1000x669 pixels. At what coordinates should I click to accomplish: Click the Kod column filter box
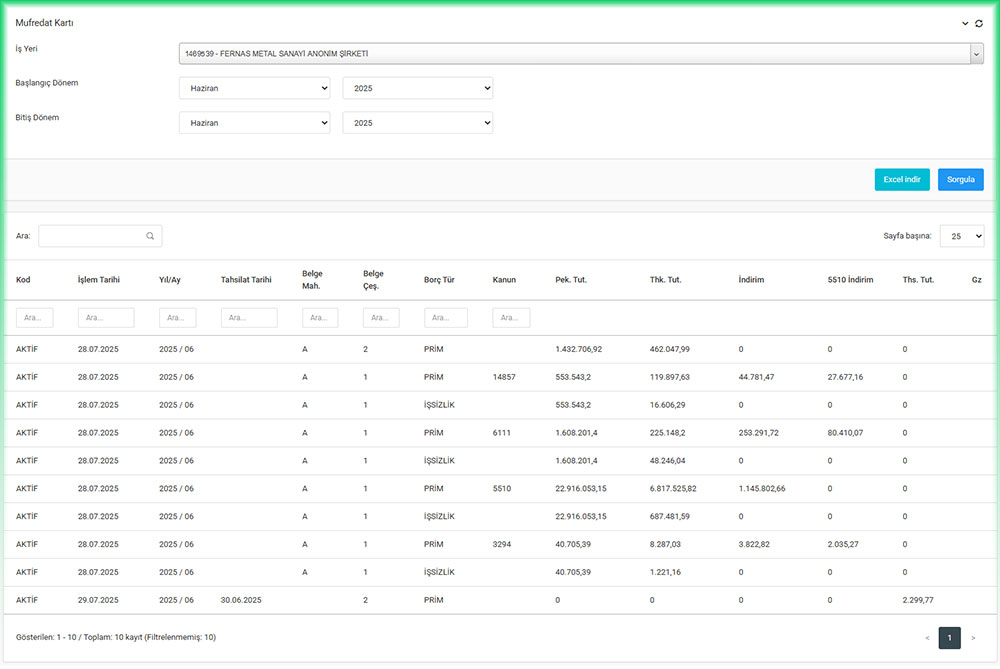35,317
